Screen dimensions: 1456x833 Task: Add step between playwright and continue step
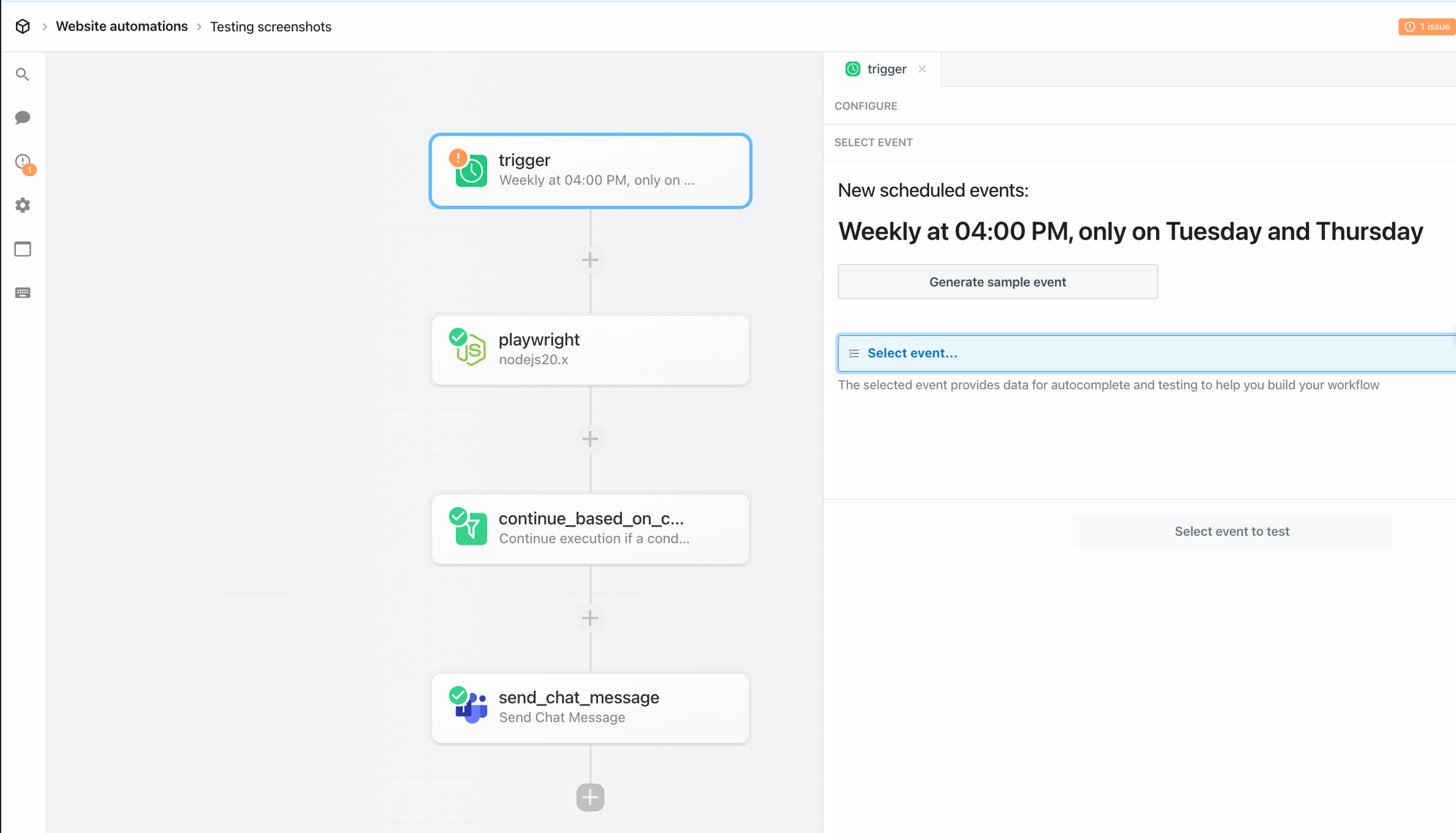(590, 439)
